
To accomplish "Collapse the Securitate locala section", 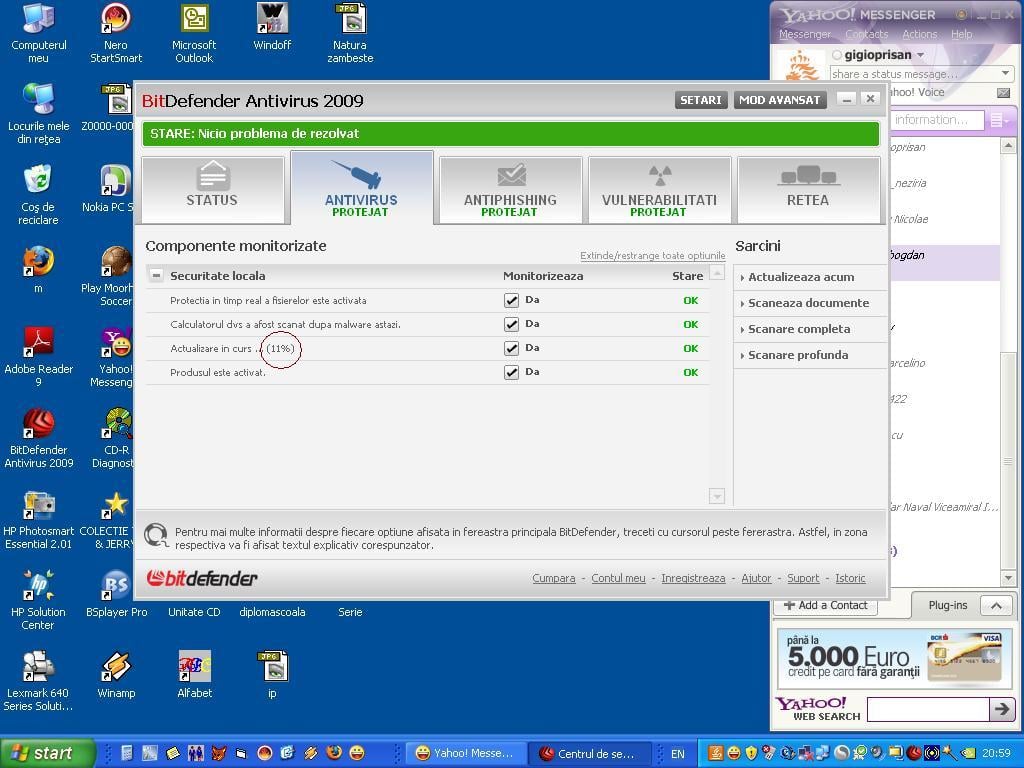I will click(x=156, y=276).
